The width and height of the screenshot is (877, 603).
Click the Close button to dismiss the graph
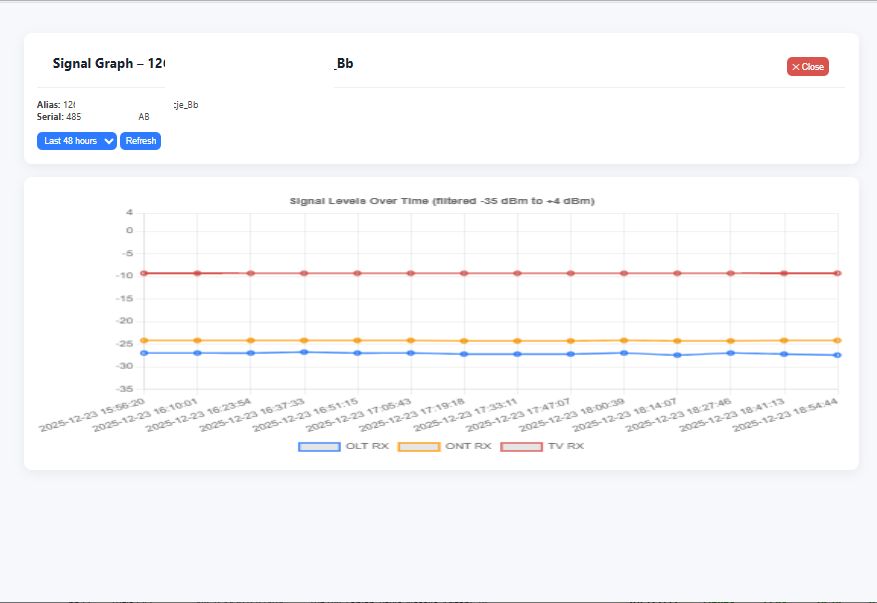point(807,66)
